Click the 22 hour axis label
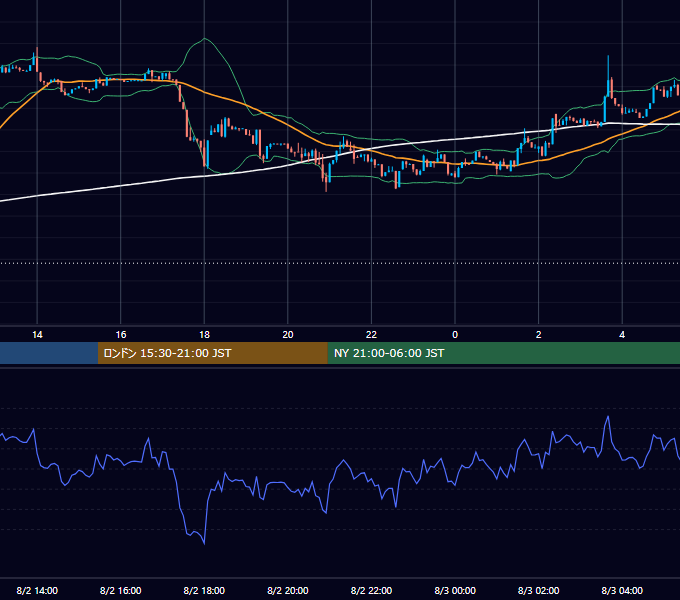 pos(371,334)
